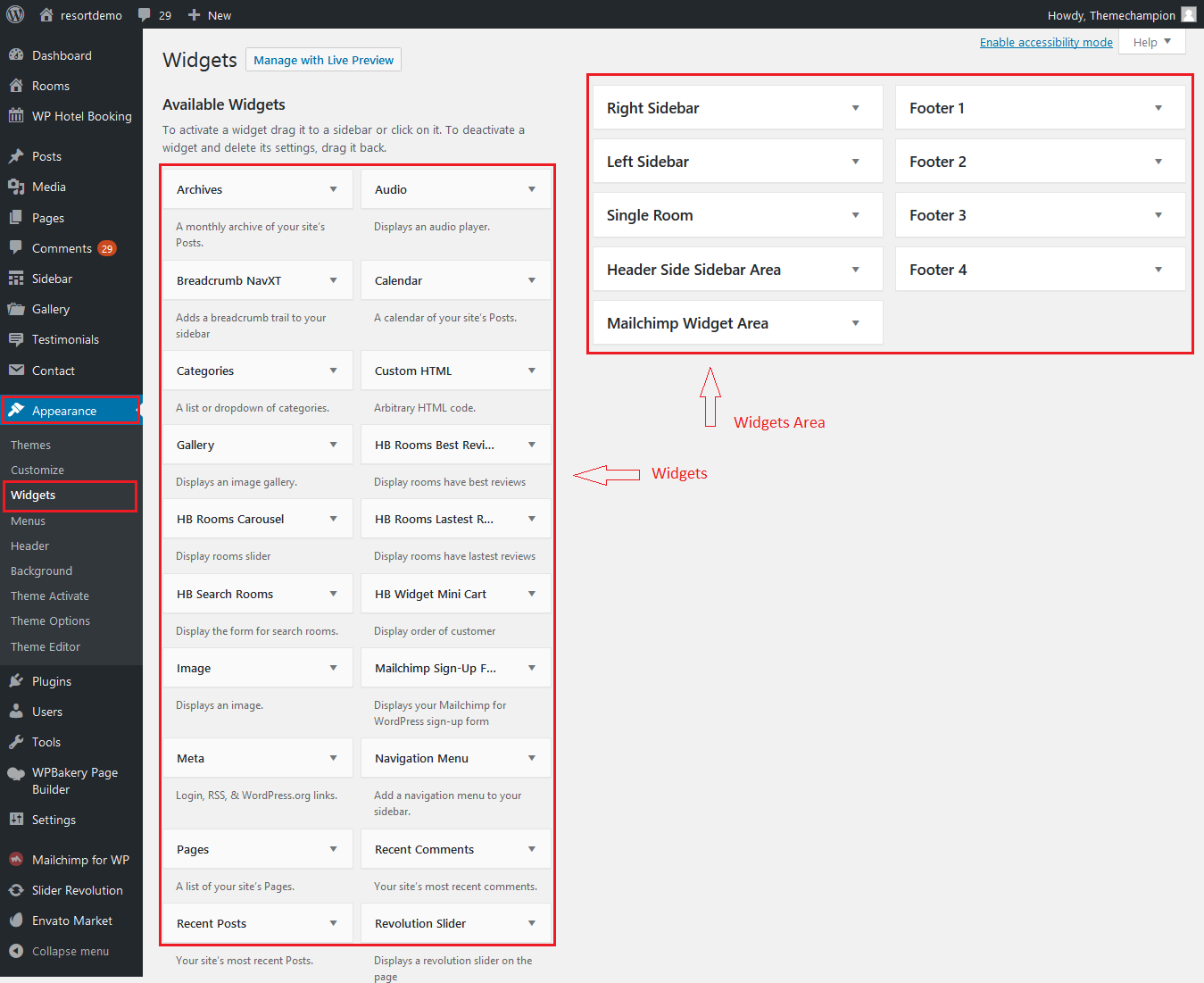Click the Tools wrench icon
The image size is (1204, 983).
[x=16, y=742]
